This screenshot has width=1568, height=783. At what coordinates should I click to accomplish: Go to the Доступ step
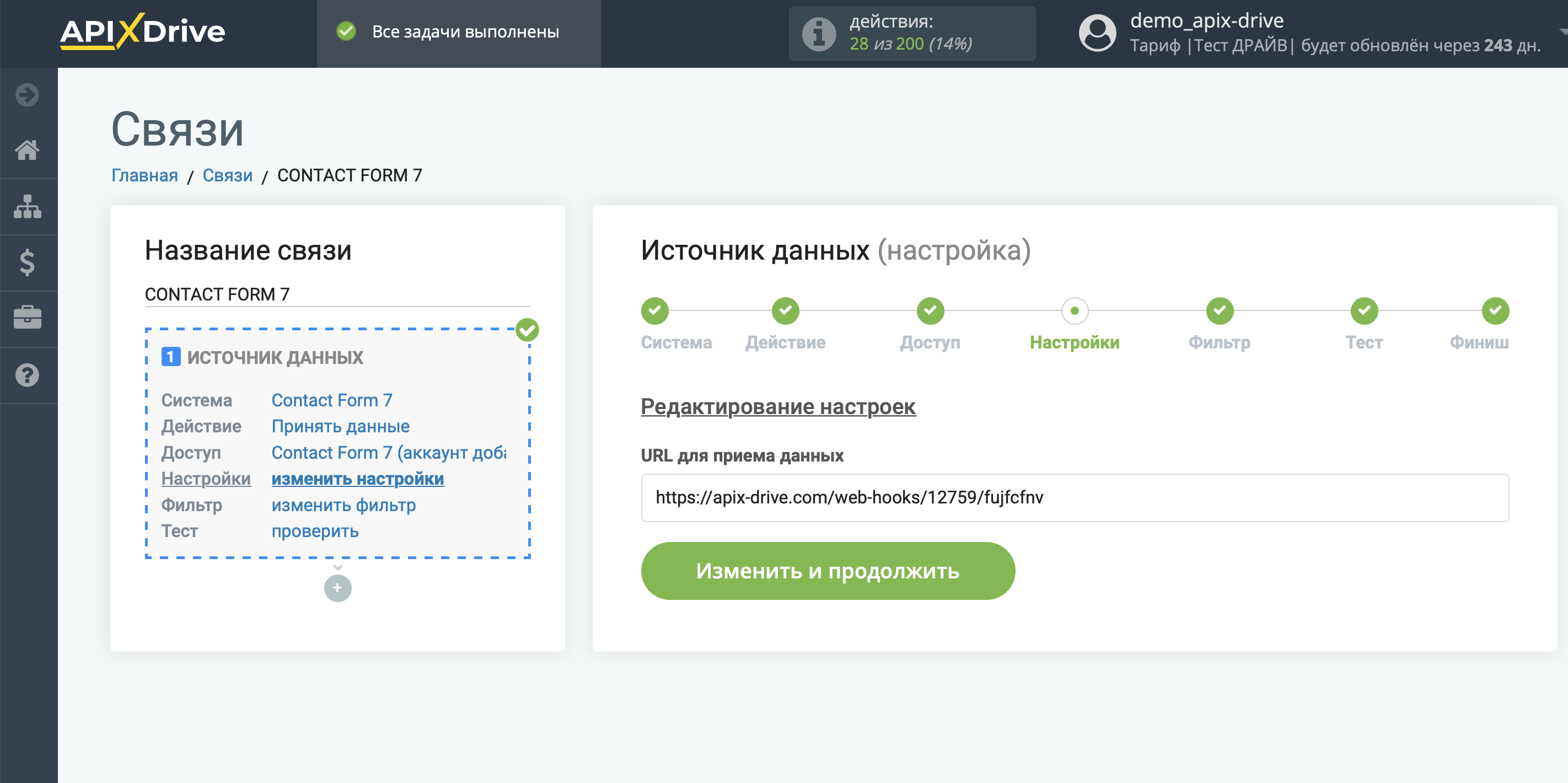(x=930, y=311)
